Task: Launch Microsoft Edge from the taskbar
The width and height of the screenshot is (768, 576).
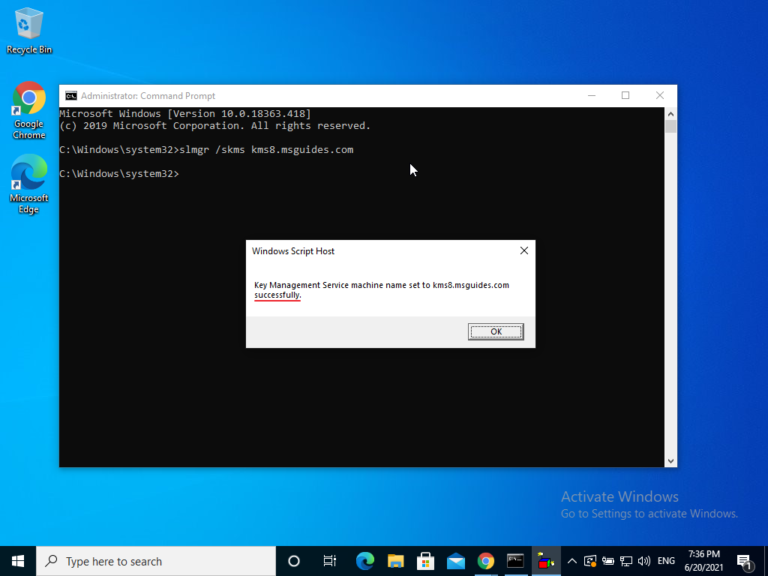Action: (x=365, y=561)
